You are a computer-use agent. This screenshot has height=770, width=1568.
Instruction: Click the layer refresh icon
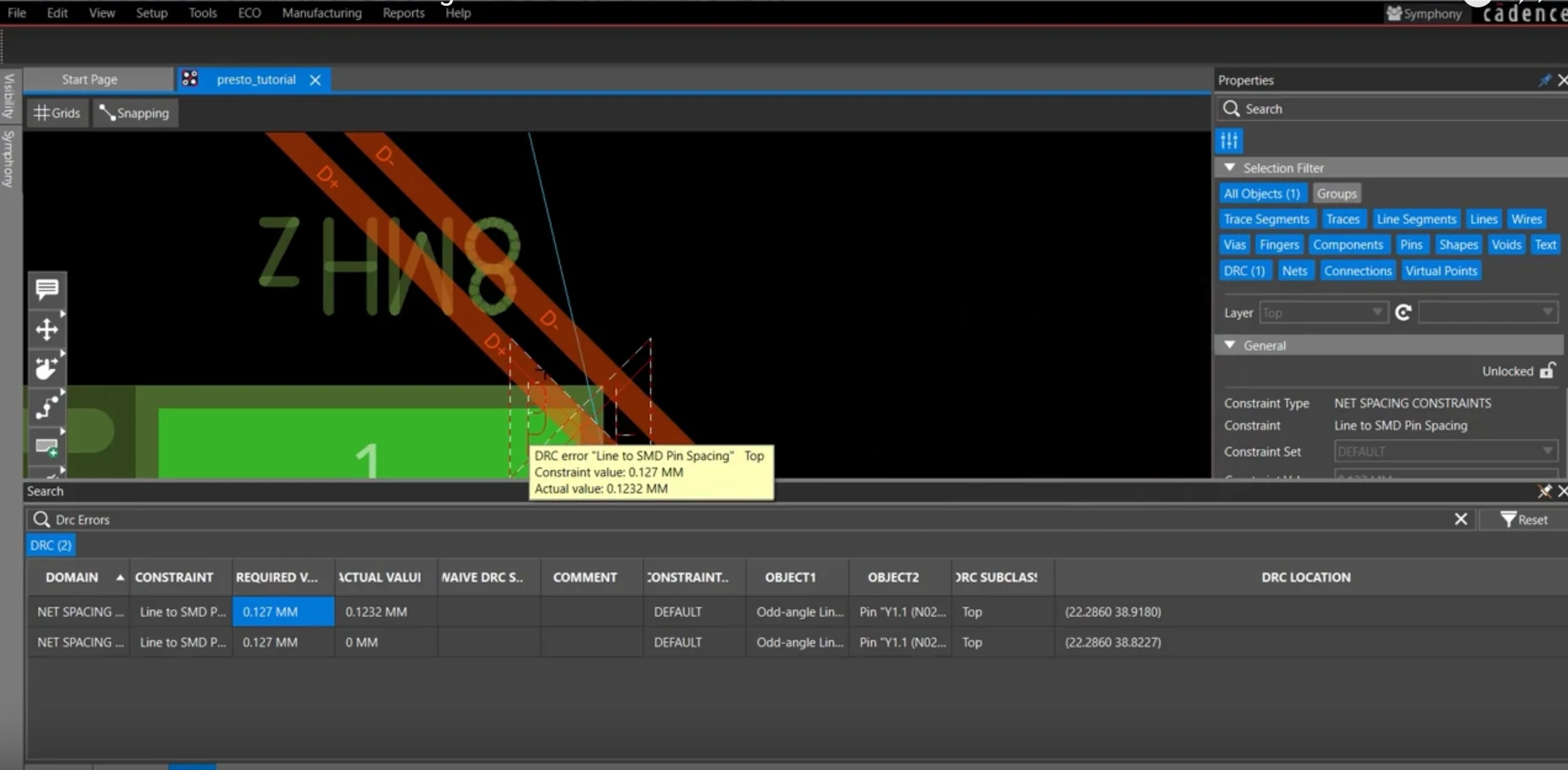point(1404,313)
